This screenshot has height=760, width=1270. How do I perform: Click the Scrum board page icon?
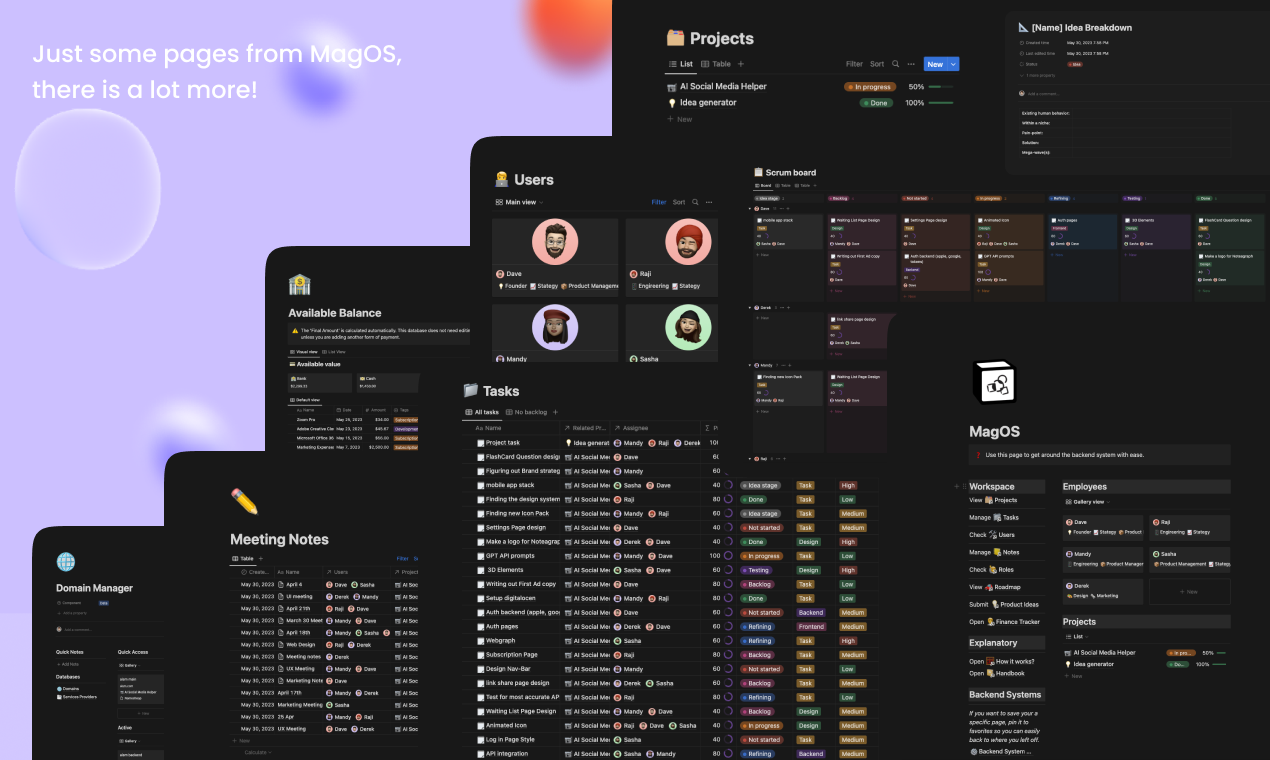point(758,172)
